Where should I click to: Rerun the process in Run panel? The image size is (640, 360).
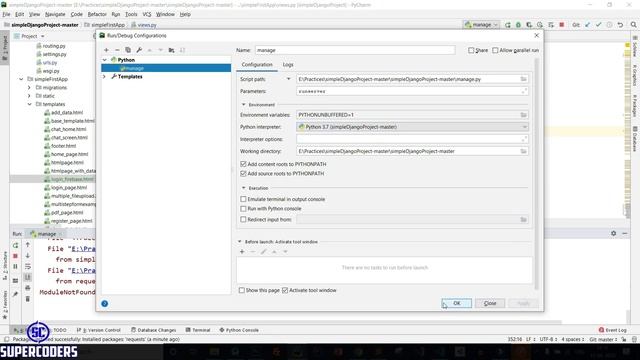tap(16, 245)
